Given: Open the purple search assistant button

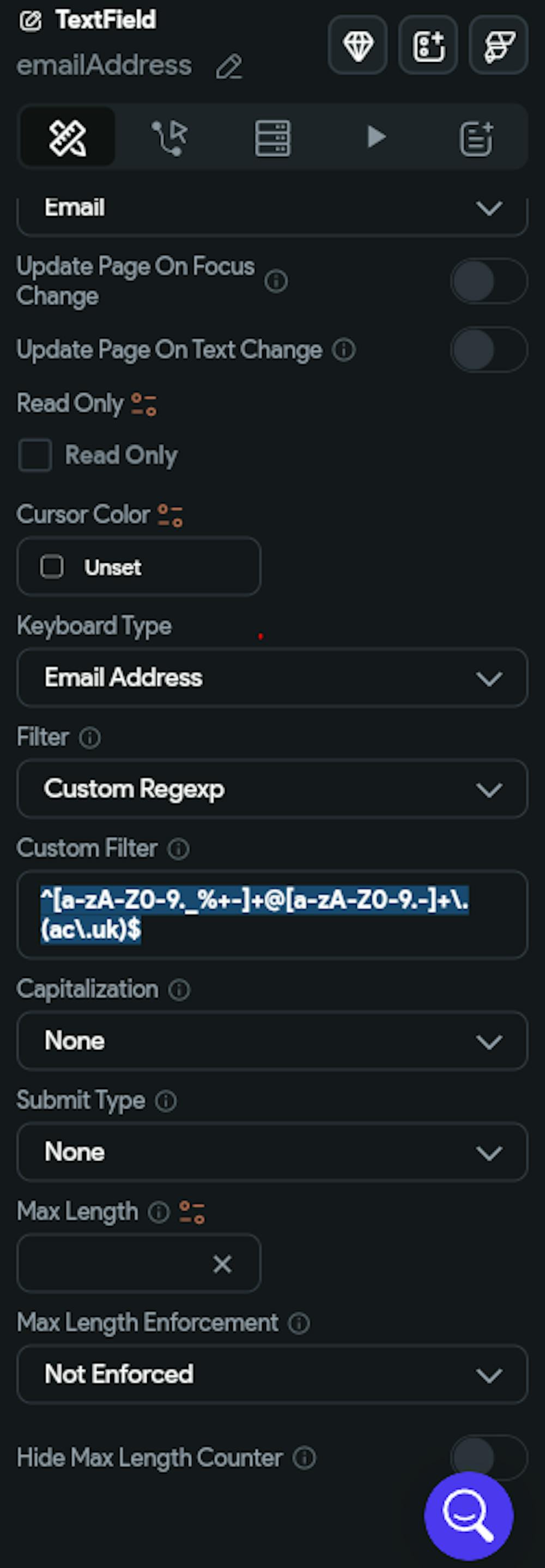Looking at the screenshot, I should coord(468,1515).
